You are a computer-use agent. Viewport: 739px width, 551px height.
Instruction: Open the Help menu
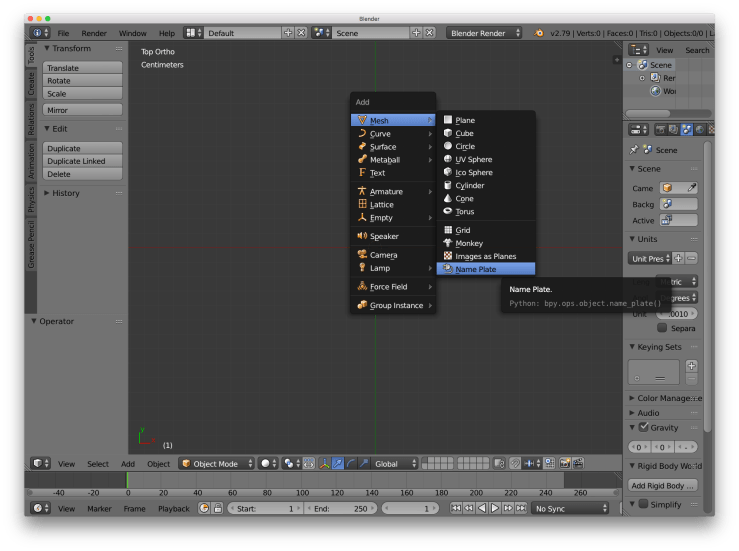[166, 33]
